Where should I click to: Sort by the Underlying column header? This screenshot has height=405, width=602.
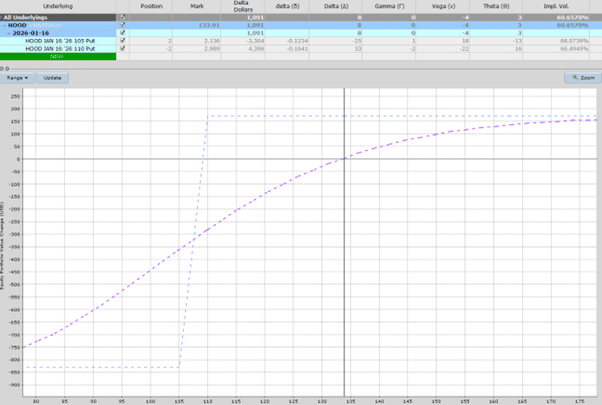coord(56,6)
